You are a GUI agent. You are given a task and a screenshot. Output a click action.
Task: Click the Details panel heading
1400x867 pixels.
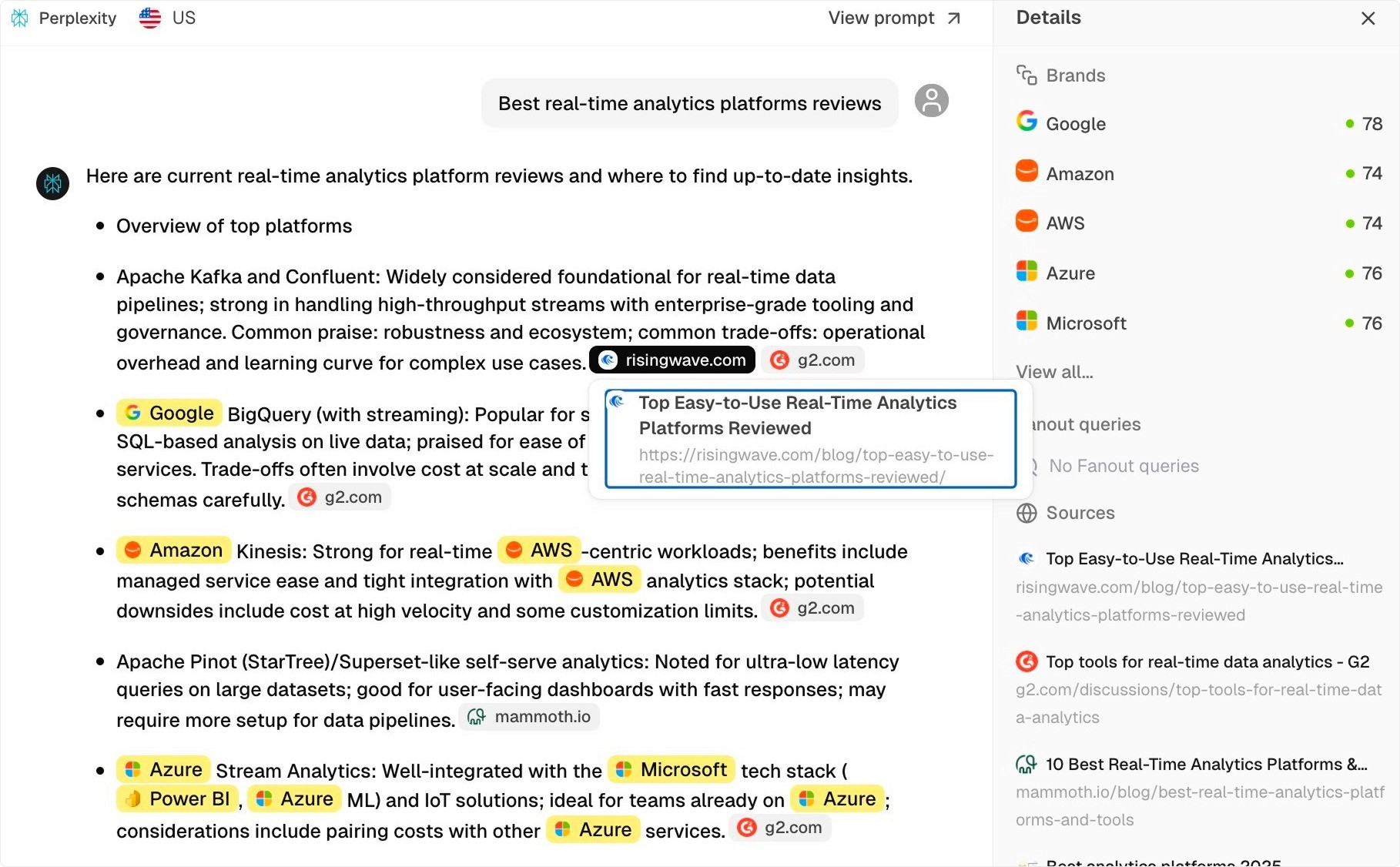click(x=1048, y=18)
